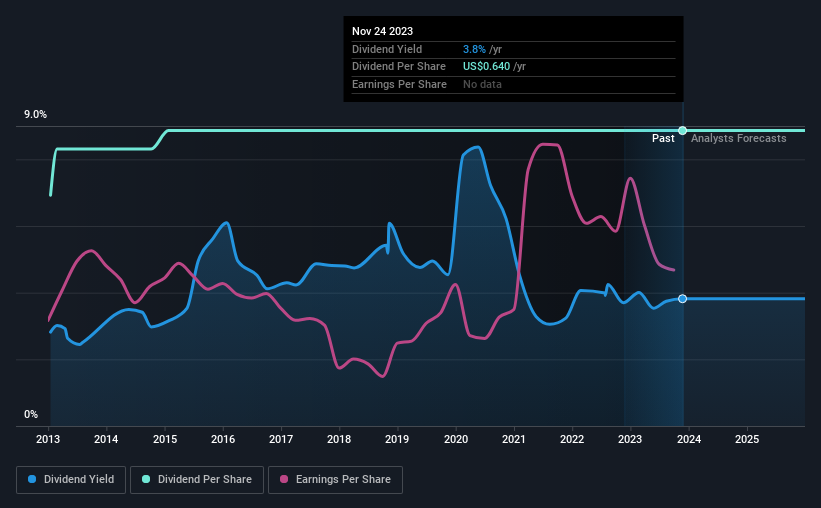Click the tooltip date 'Nov 24 2023'

pos(382,31)
